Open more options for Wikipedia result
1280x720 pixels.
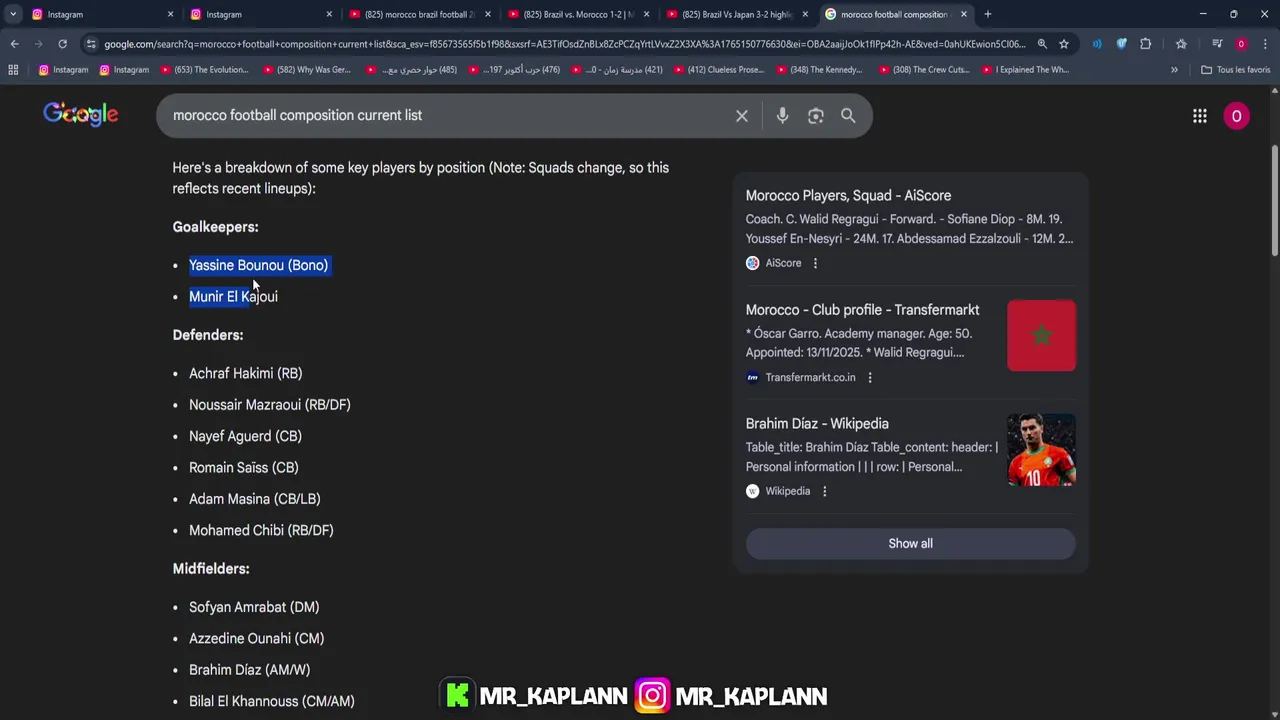824,491
